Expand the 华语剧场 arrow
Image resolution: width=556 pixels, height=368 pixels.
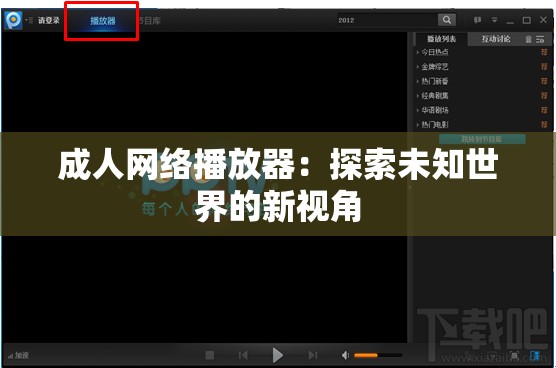[x=418, y=110]
